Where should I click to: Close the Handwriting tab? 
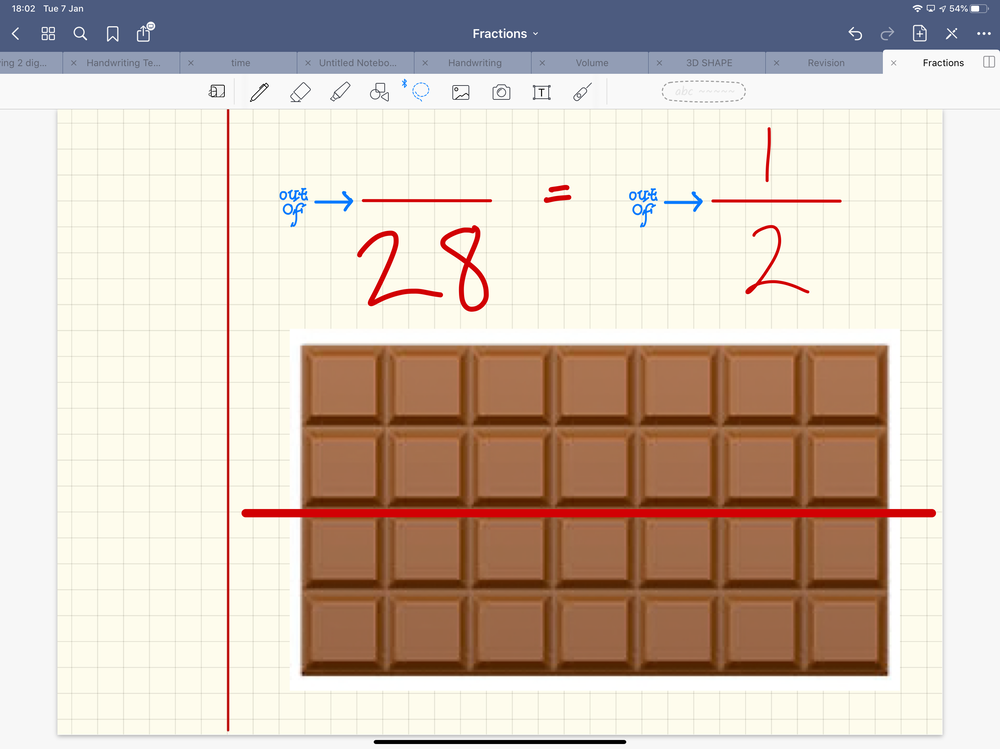click(425, 63)
